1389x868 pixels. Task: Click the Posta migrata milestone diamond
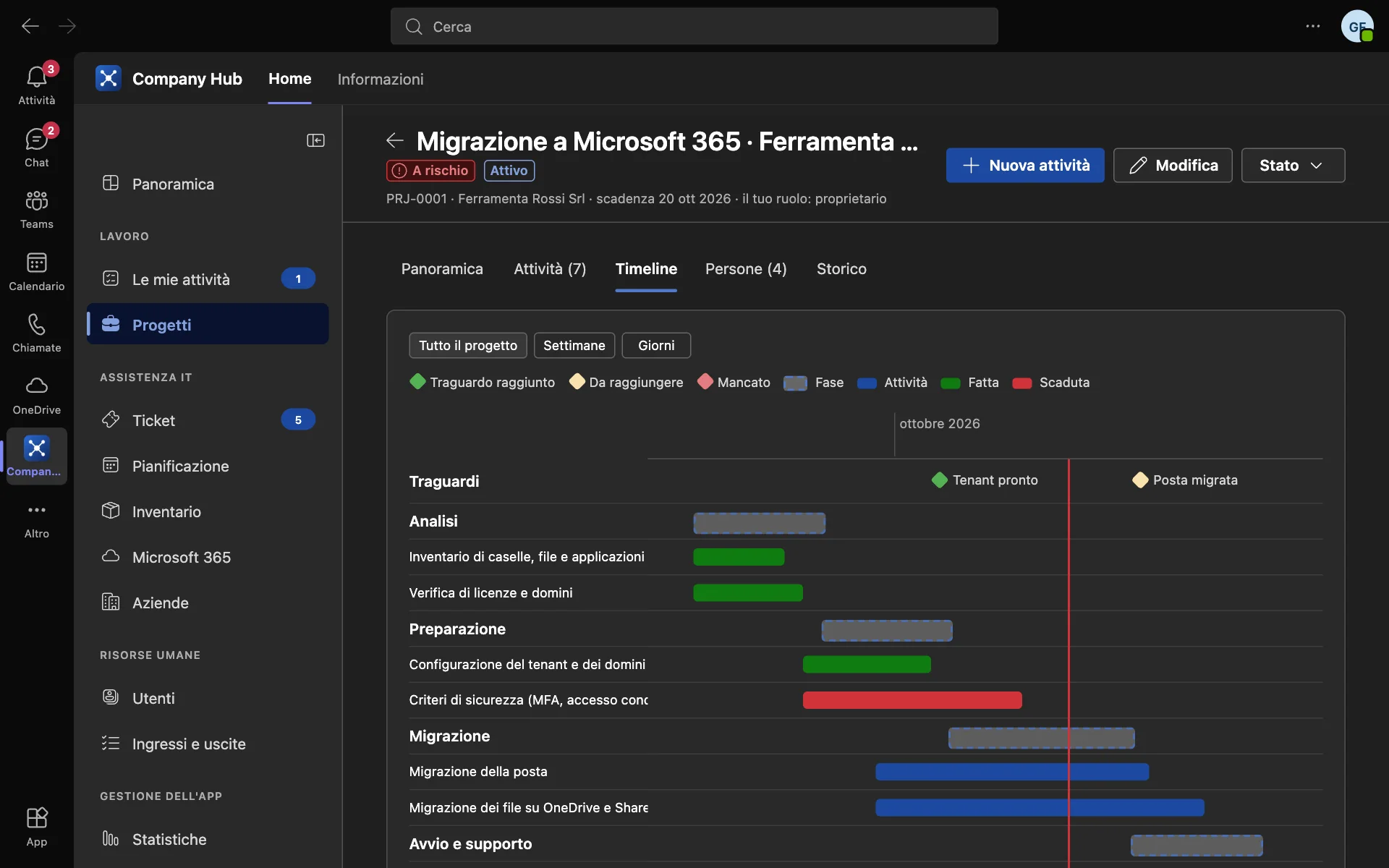(x=1140, y=480)
